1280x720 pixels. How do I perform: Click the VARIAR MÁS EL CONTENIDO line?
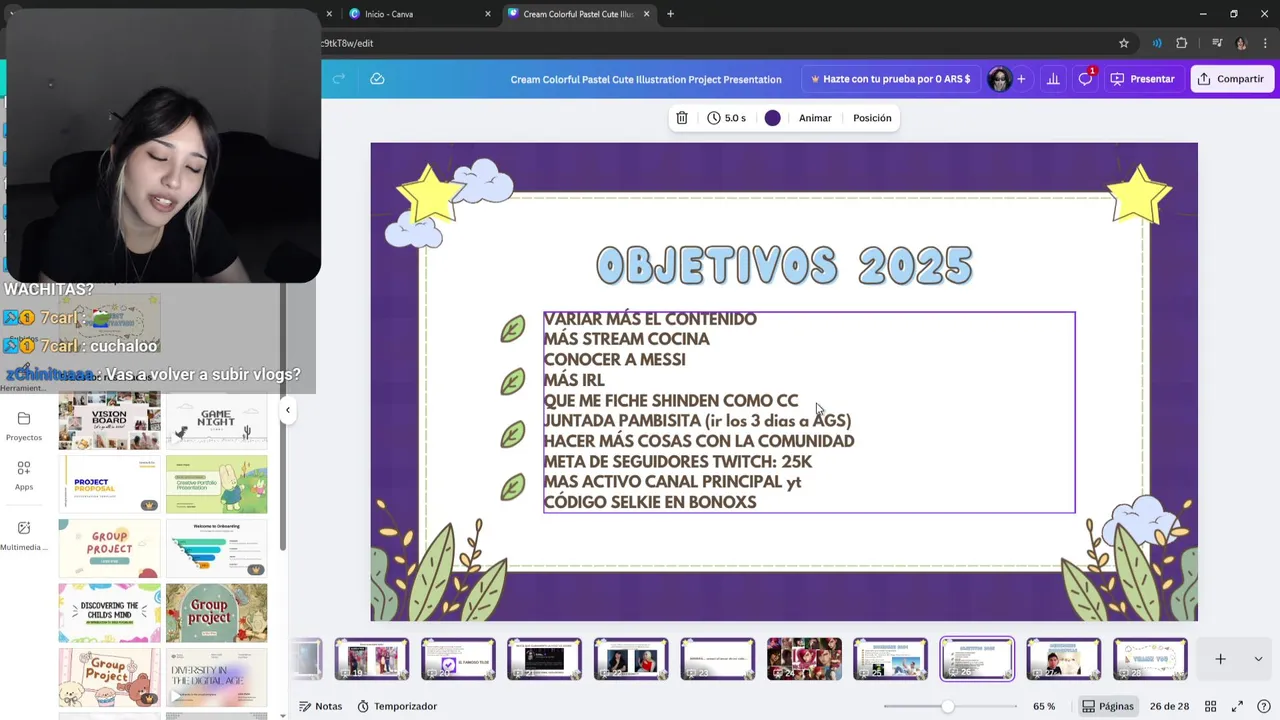(650, 319)
